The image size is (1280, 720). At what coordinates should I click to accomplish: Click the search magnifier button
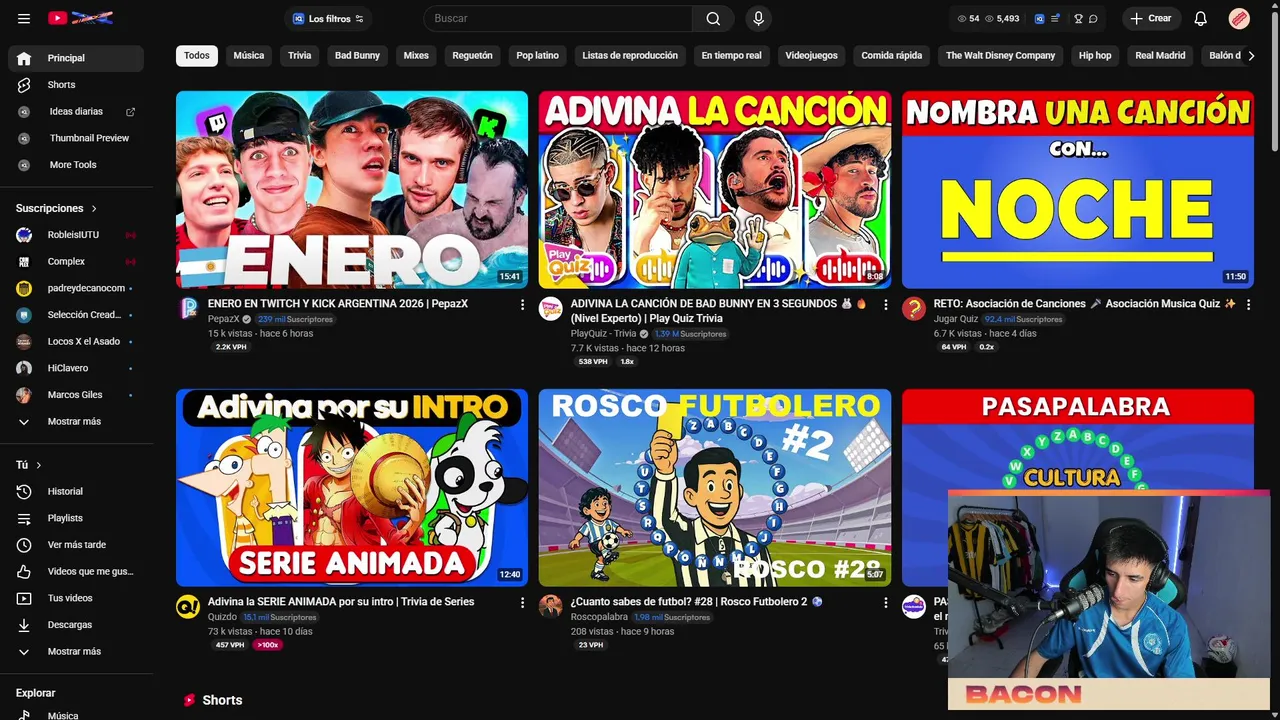[x=713, y=18]
